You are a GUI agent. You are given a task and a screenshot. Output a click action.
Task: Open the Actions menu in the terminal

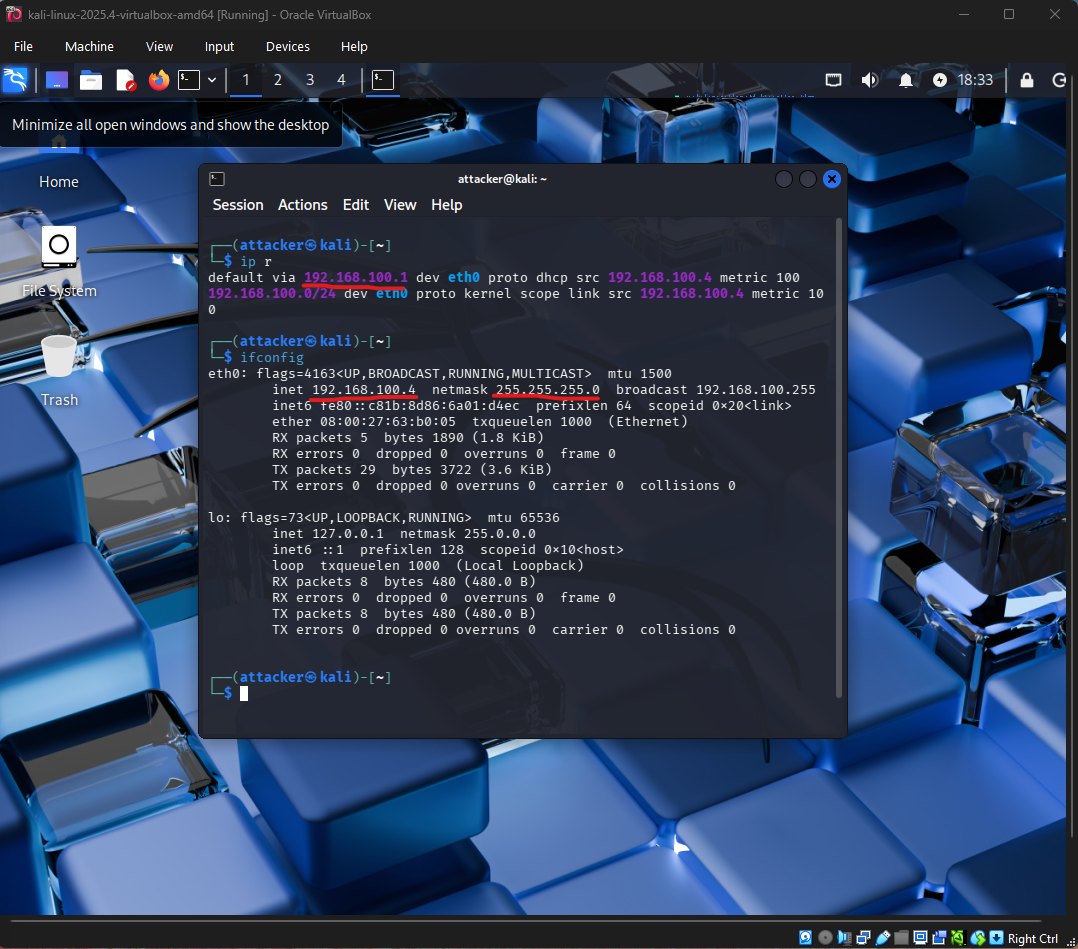tap(302, 205)
